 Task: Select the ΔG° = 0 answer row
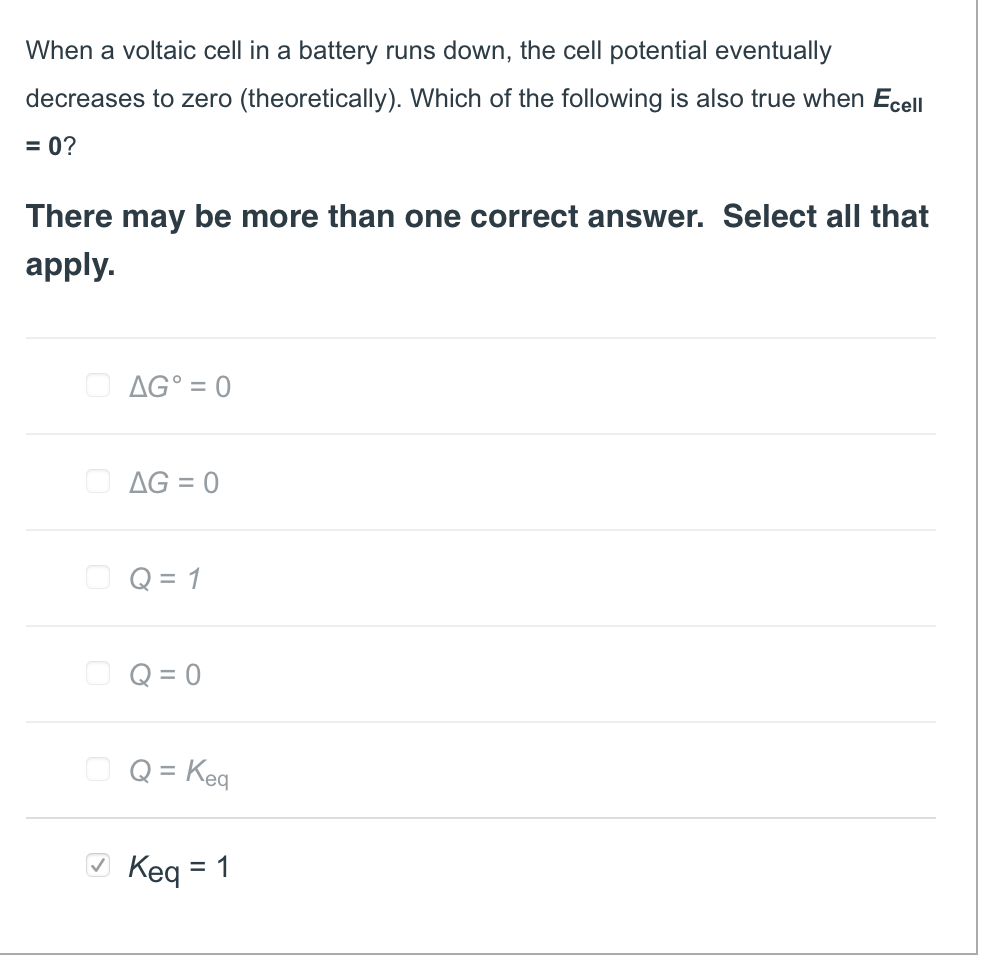coord(480,385)
